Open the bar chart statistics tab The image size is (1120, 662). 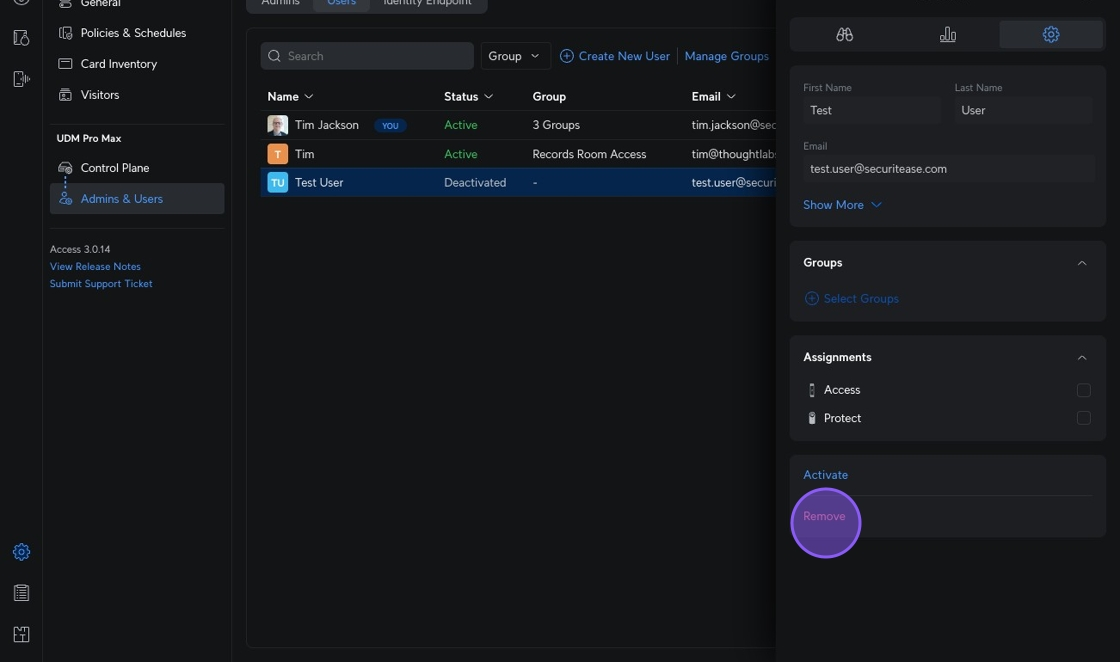pos(947,34)
